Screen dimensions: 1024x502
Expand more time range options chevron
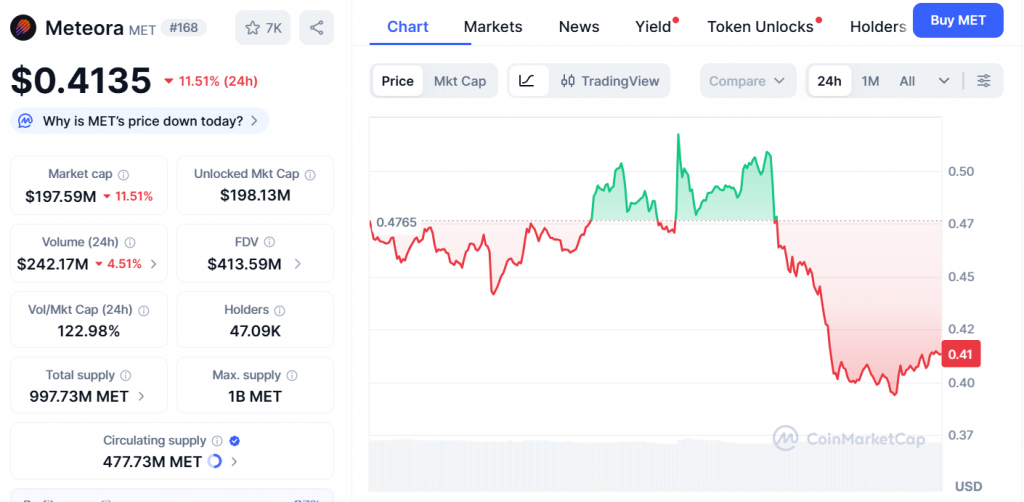tap(944, 81)
